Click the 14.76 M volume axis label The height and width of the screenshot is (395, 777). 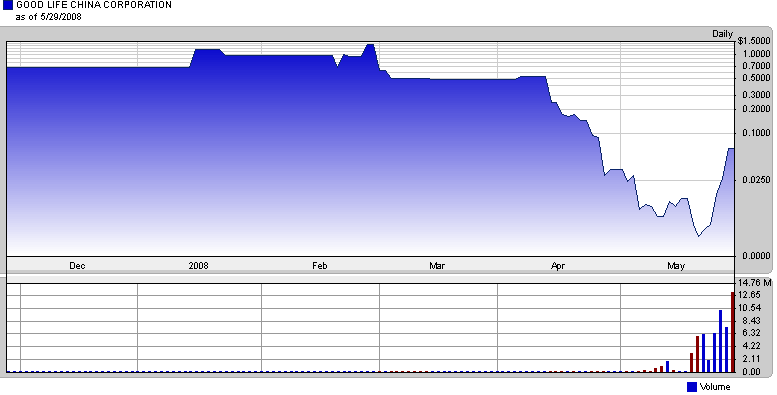coord(755,283)
